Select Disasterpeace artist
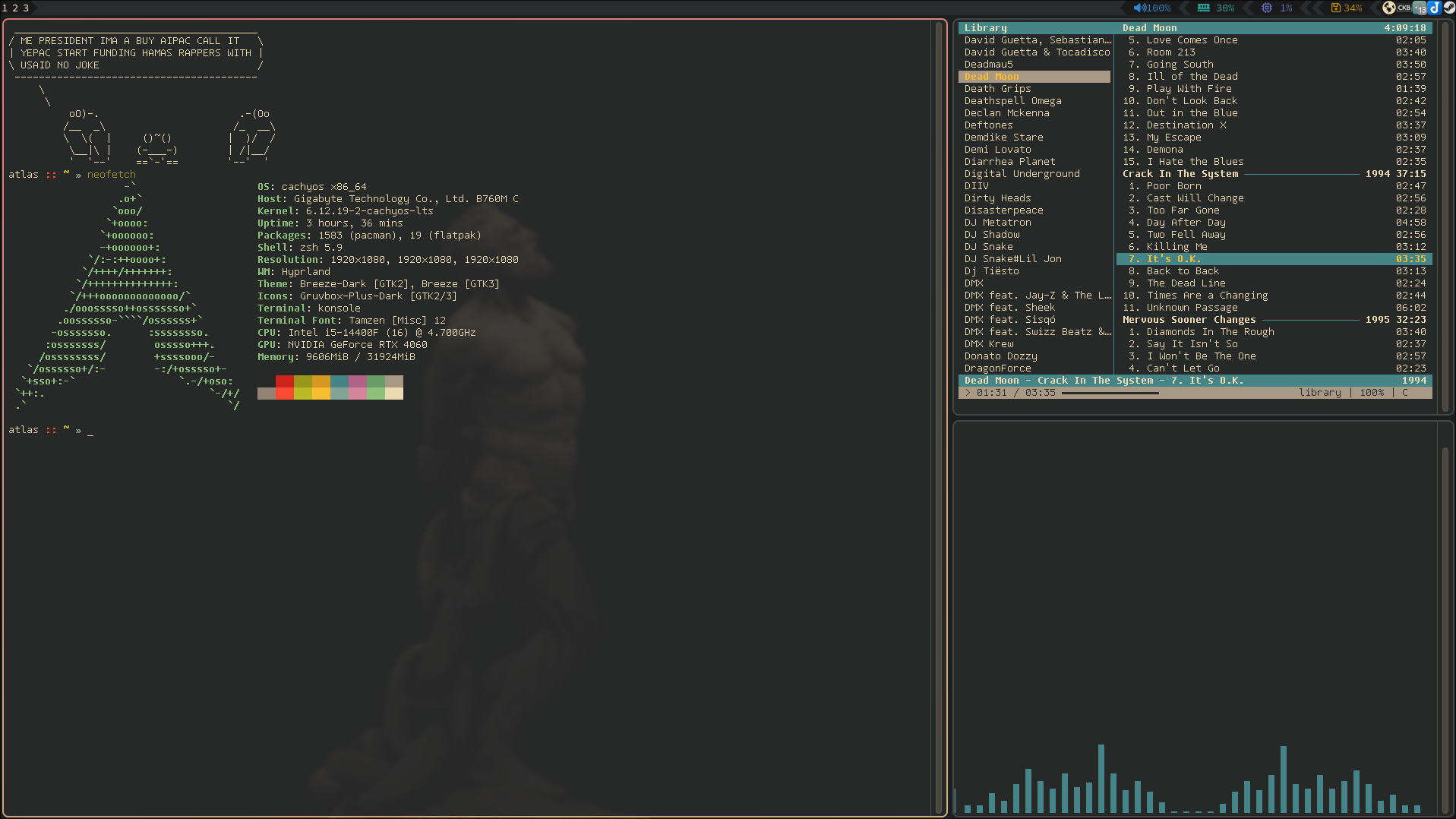 [x=1034, y=210]
